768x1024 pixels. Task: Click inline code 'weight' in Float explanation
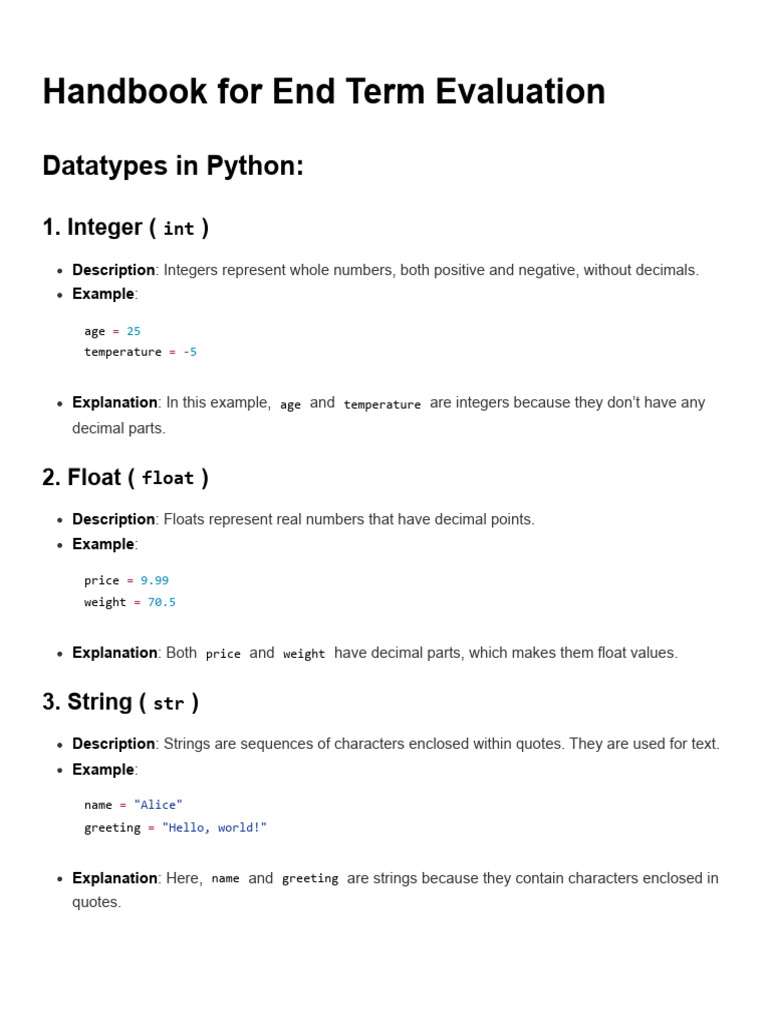tap(304, 654)
